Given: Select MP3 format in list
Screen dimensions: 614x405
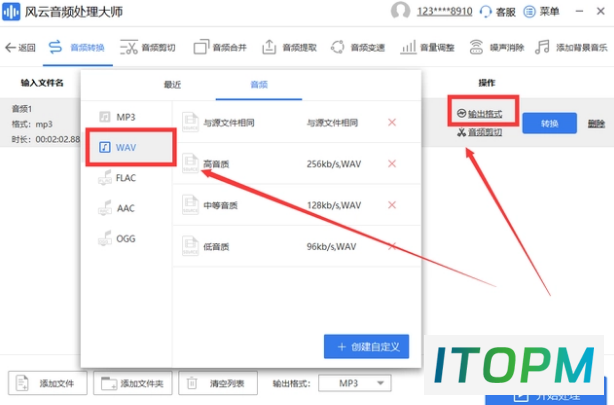Looking at the screenshot, I should pos(126,117).
